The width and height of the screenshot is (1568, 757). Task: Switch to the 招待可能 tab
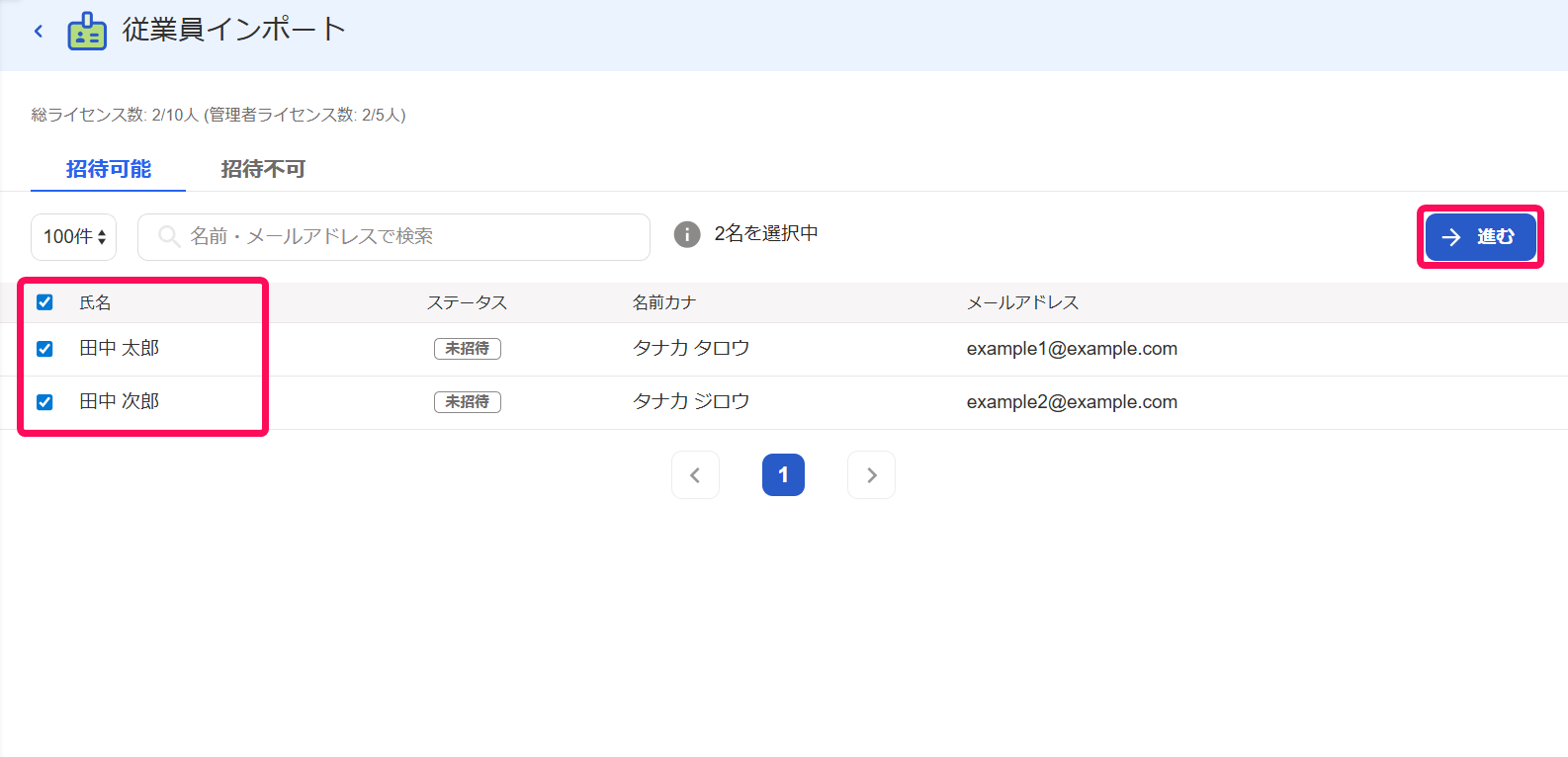[109, 169]
